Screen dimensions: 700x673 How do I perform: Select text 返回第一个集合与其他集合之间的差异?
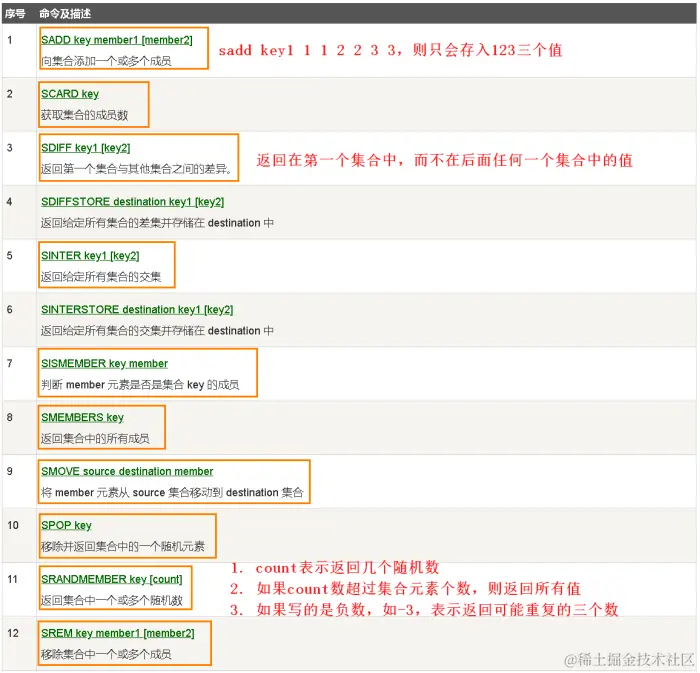[x=136, y=169]
